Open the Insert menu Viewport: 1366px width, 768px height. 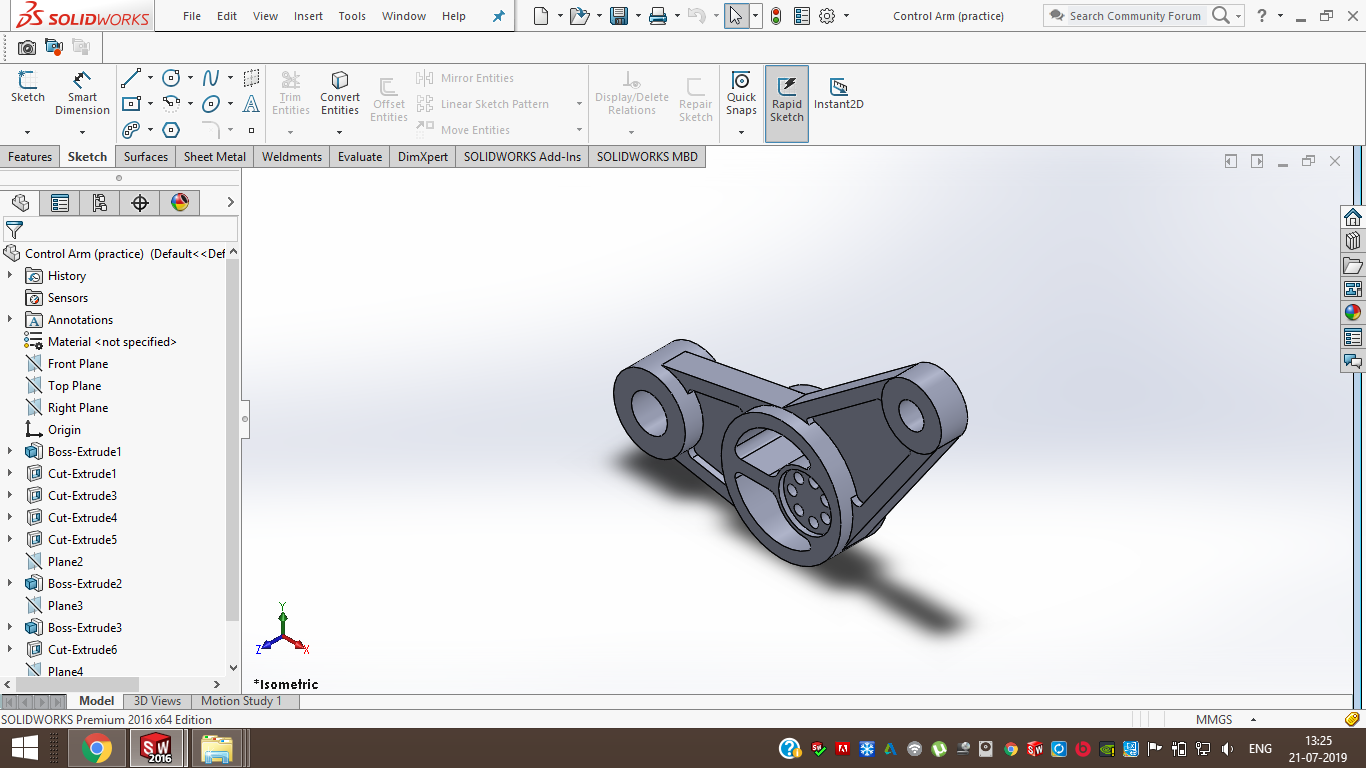pyautogui.click(x=308, y=16)
